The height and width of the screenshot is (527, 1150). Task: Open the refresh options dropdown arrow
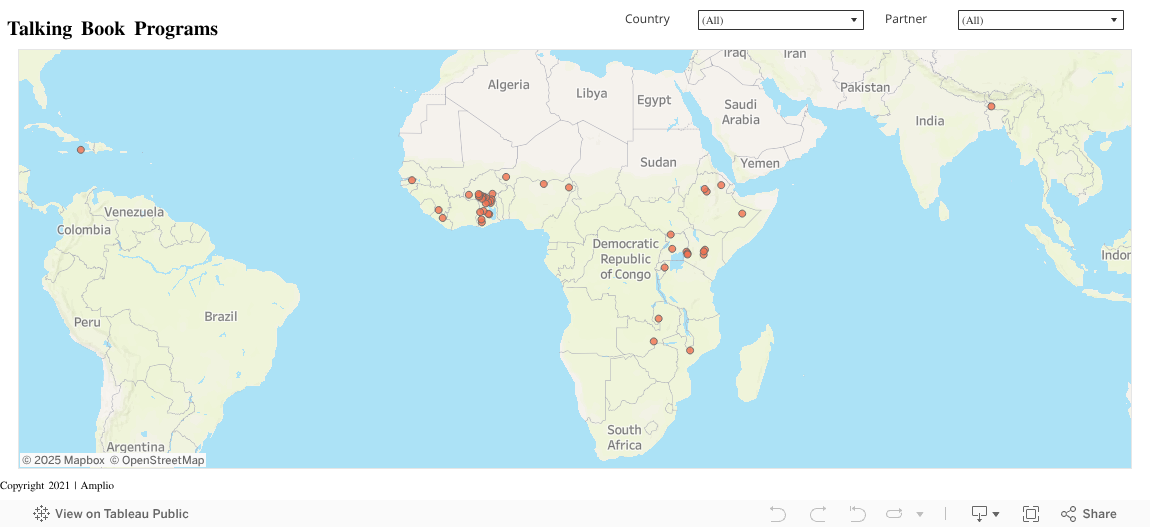(919, 514)
